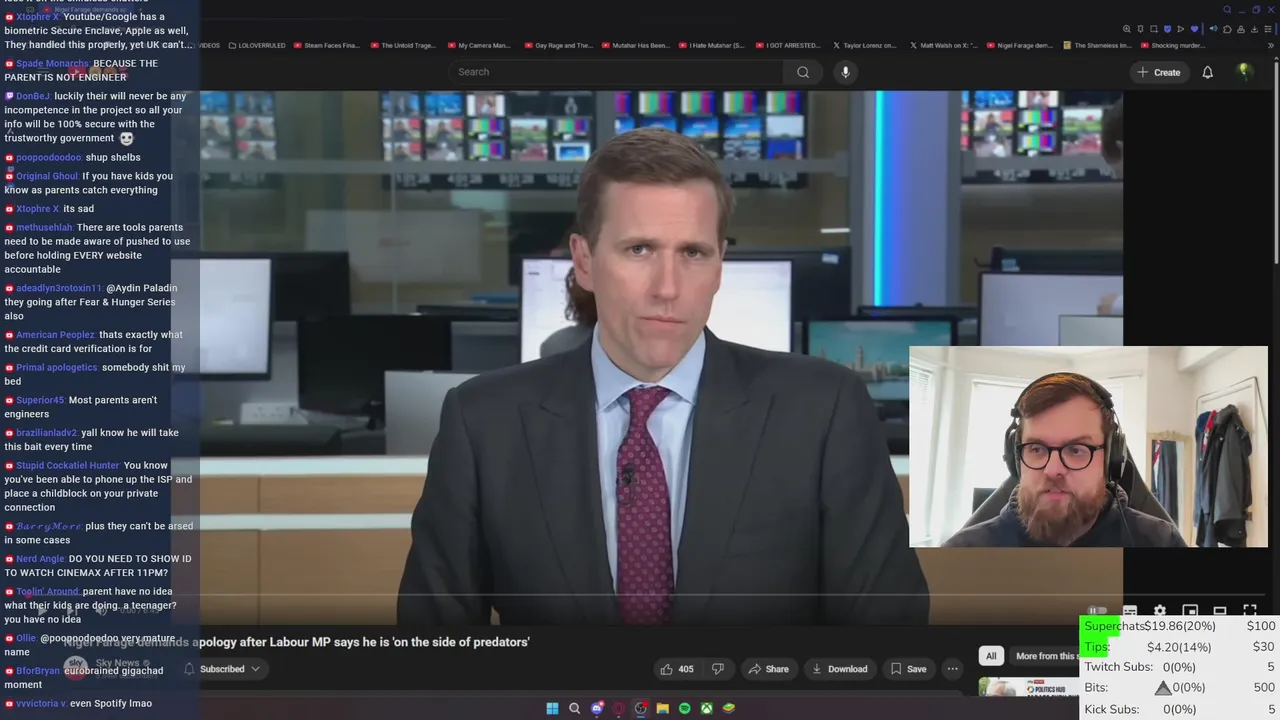
Task: Save the video to a playlist
Action: click(x=908, y=669)
